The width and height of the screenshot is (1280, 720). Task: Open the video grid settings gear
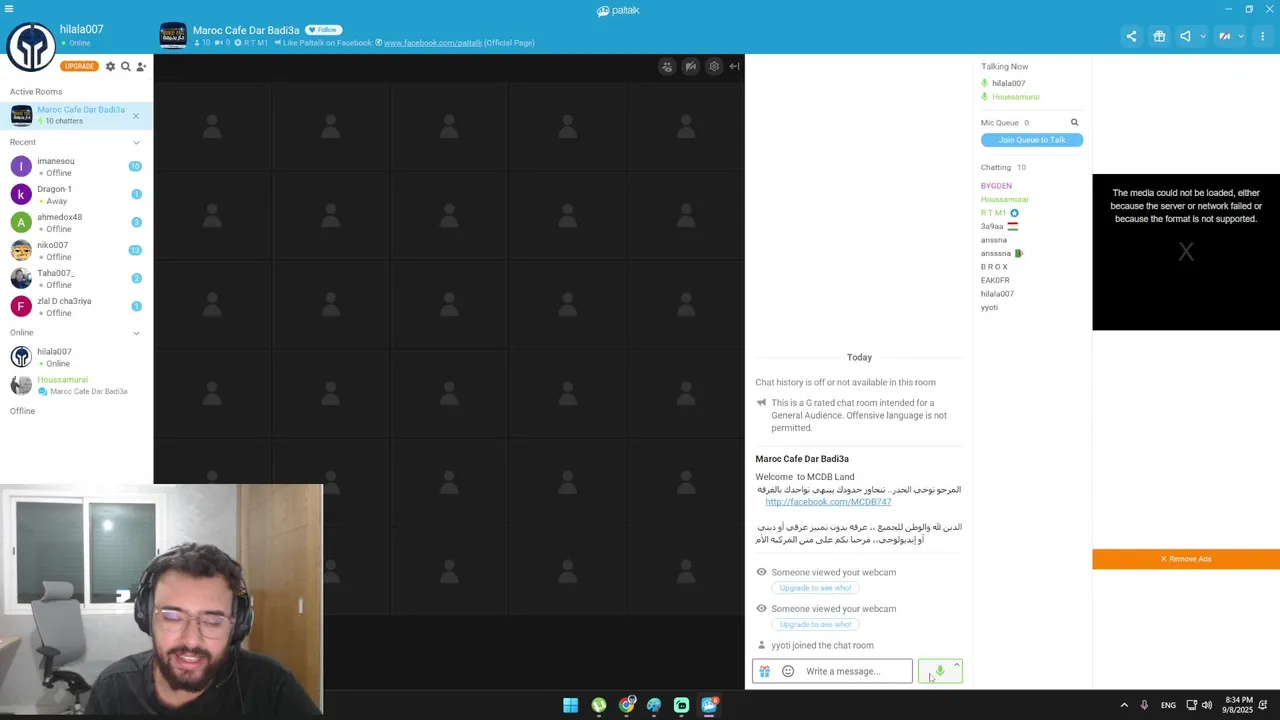[x=713, y=67]
